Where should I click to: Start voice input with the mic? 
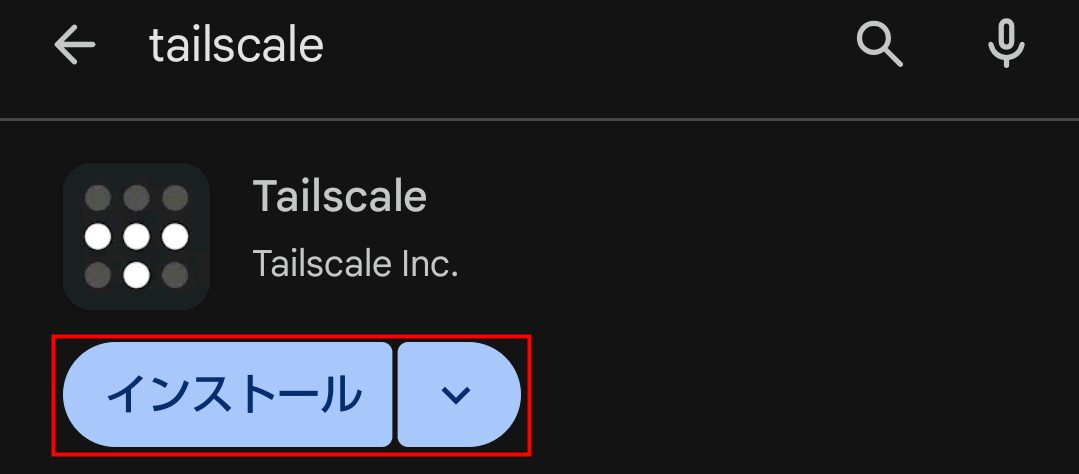tap(1006, 45)
